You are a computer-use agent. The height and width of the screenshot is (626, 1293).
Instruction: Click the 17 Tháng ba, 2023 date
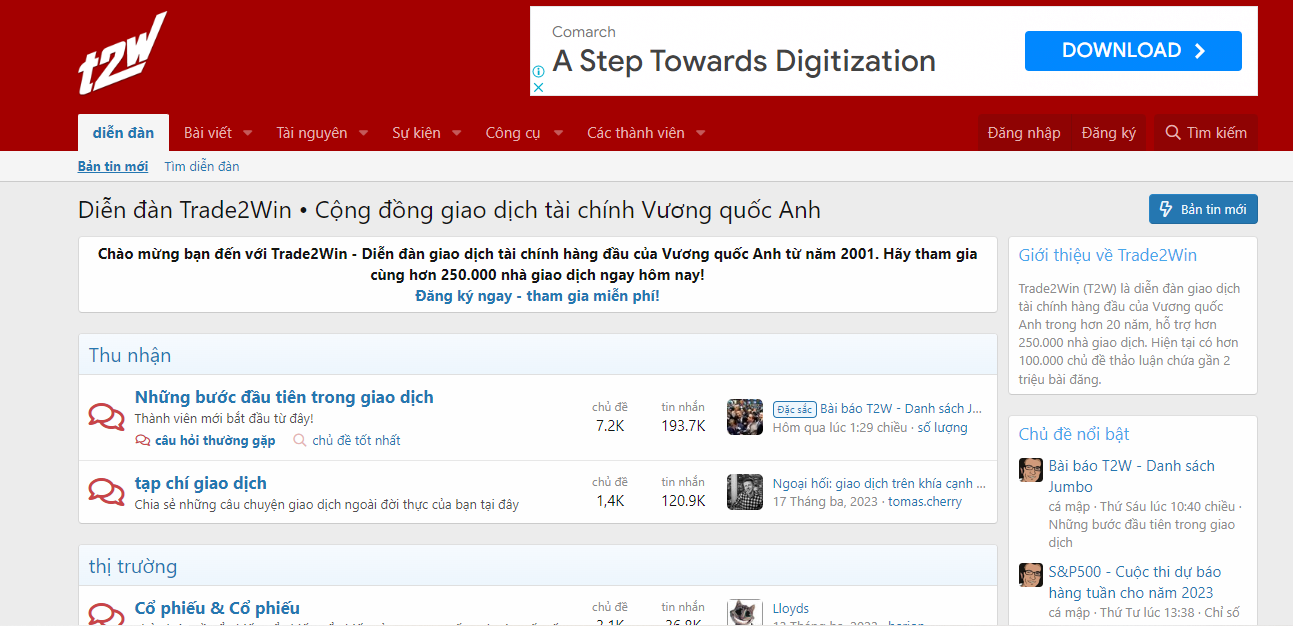pos(826,502)
